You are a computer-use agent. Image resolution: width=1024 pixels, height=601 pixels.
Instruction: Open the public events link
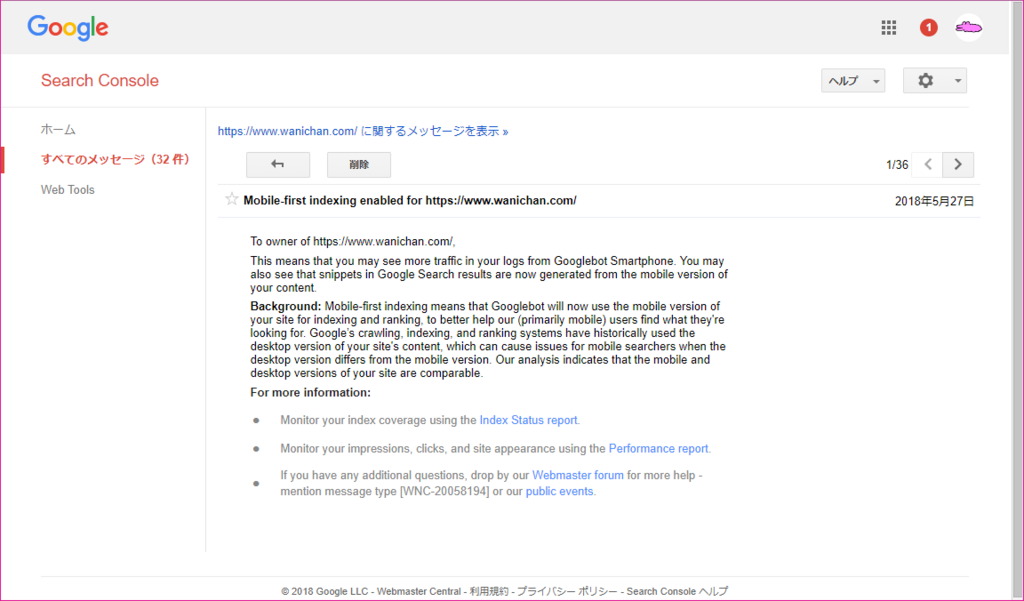click(x=559, y=491)
